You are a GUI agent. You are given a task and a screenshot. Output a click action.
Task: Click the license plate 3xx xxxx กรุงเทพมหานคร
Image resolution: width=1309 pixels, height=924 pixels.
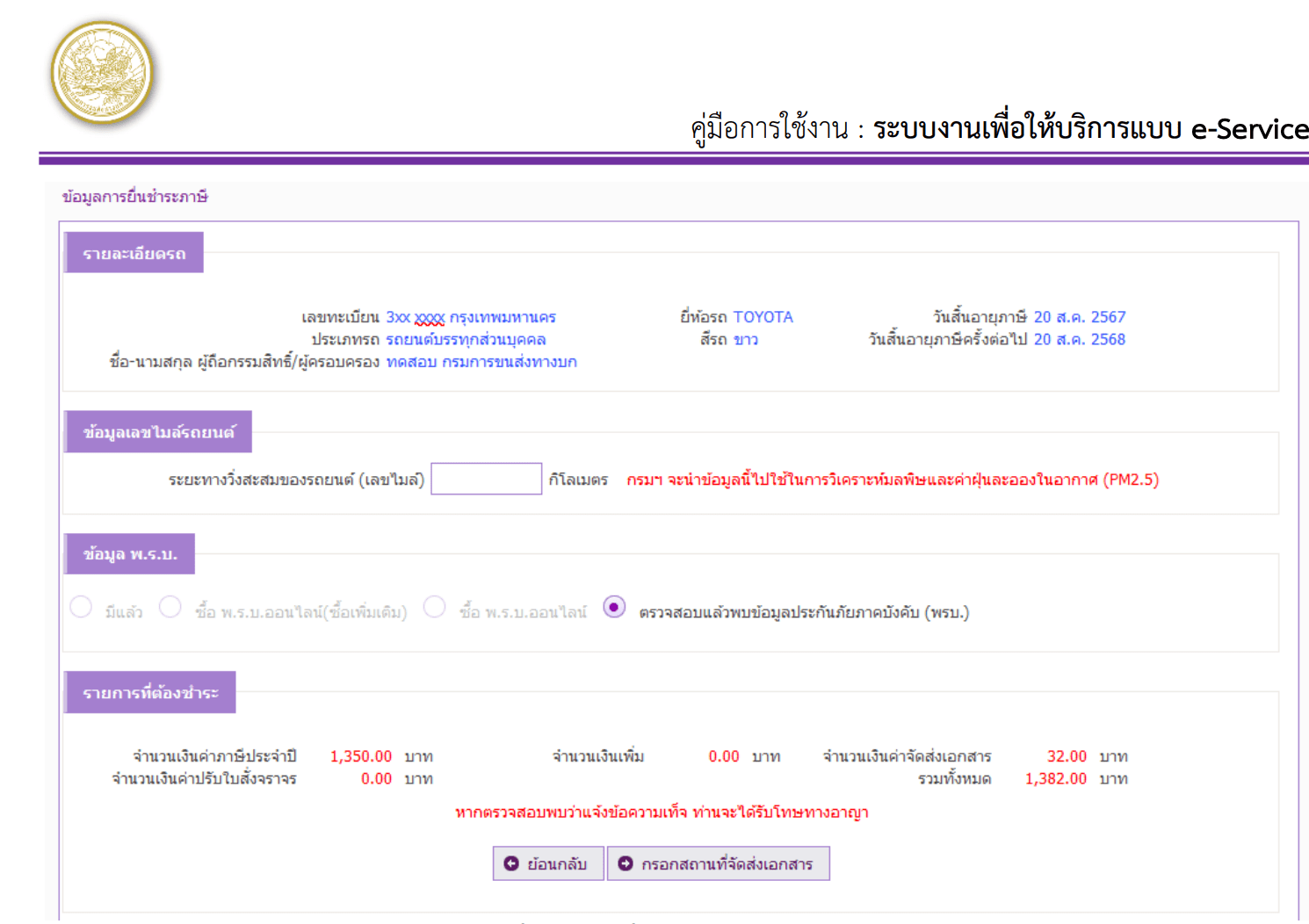click(x=470, y=317)
